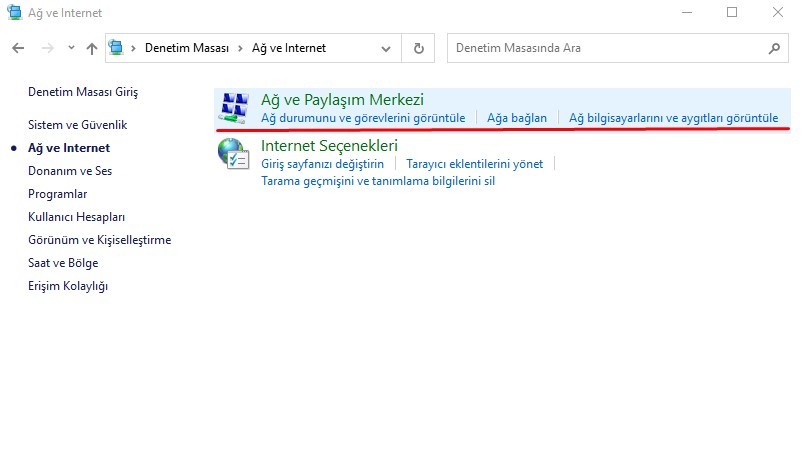Expand chevron after Denetim Masası breadcrumb
Image resolution: width=801 pixels, height=474 pixels.
tap(240, 49)
